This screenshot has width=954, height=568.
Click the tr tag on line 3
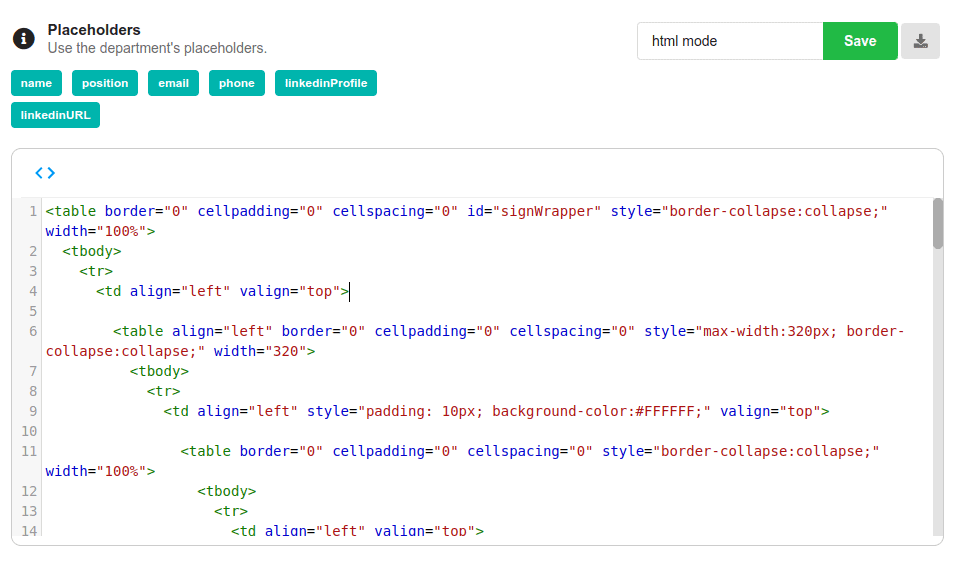click(96, 271)
